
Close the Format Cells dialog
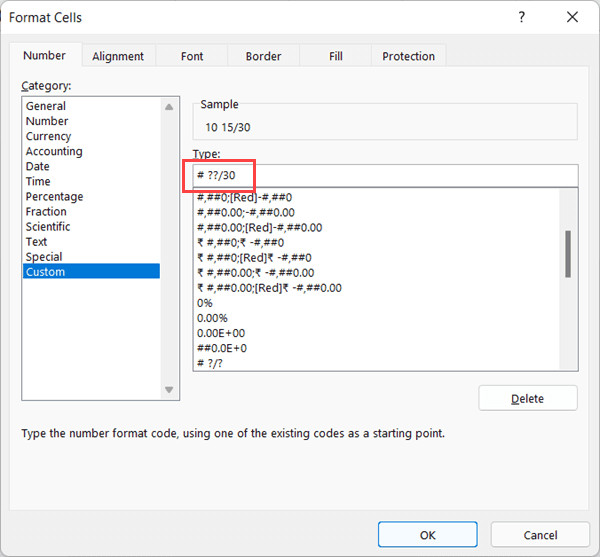coord(572,17)
